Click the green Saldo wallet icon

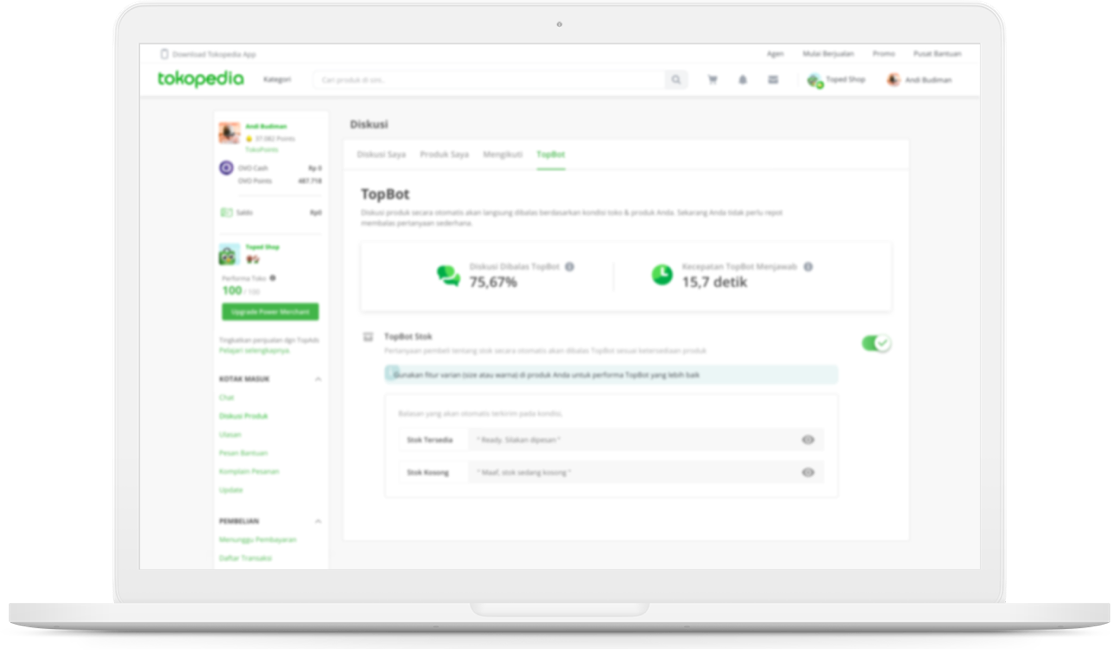[226, 213]
